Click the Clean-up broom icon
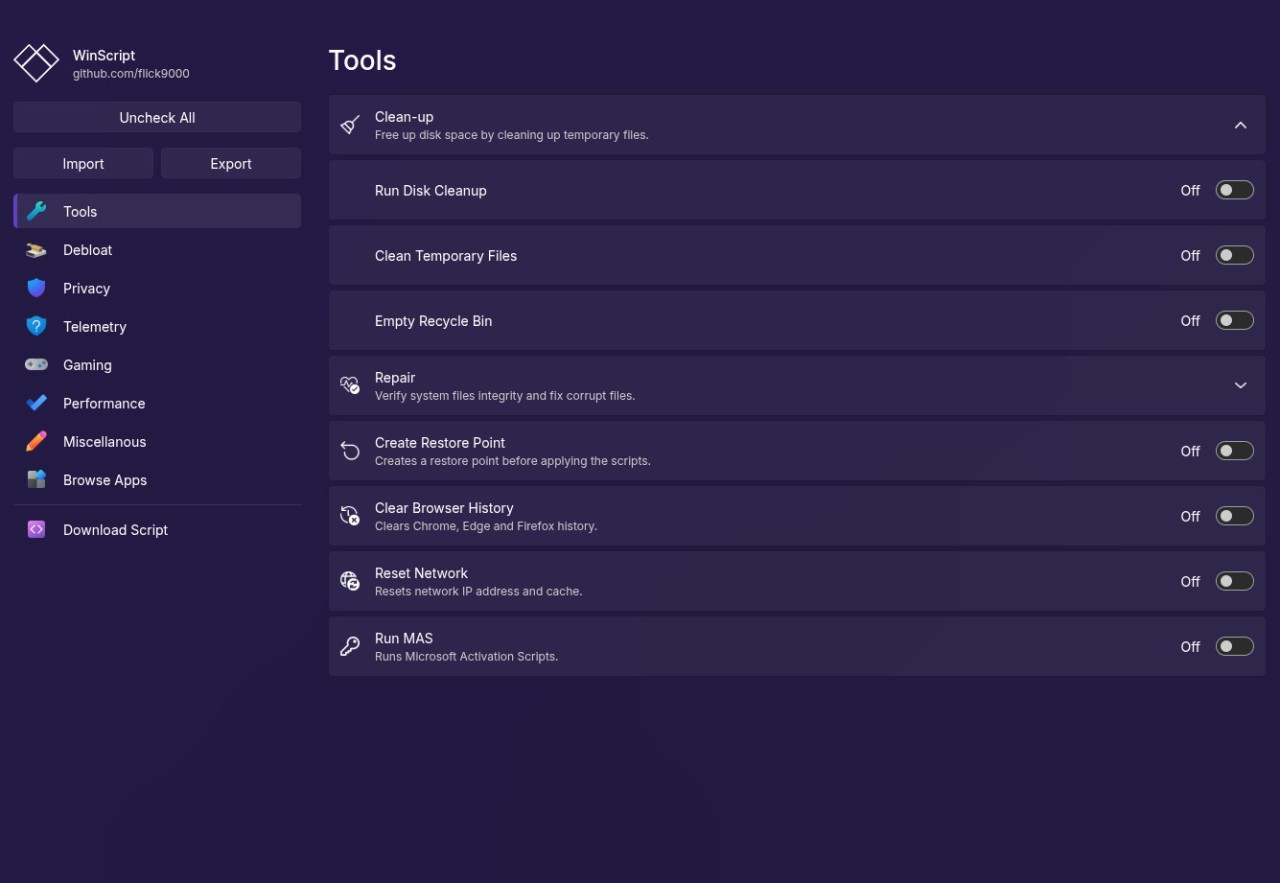Viewport: 1280px width, 883px height. [x=350, y=124]
